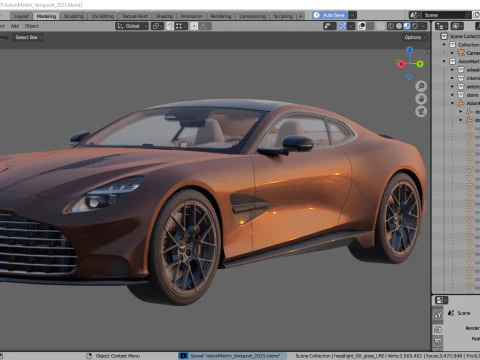This screenshot has height=360, width=480.
Task: Open the scene selector icon
Action: (x=415, y=15)
